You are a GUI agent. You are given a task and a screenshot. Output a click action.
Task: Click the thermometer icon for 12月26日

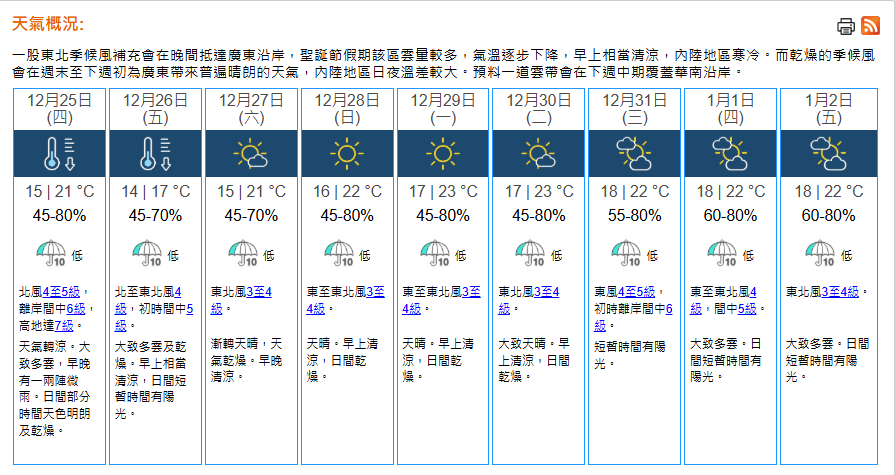[155, 154]
